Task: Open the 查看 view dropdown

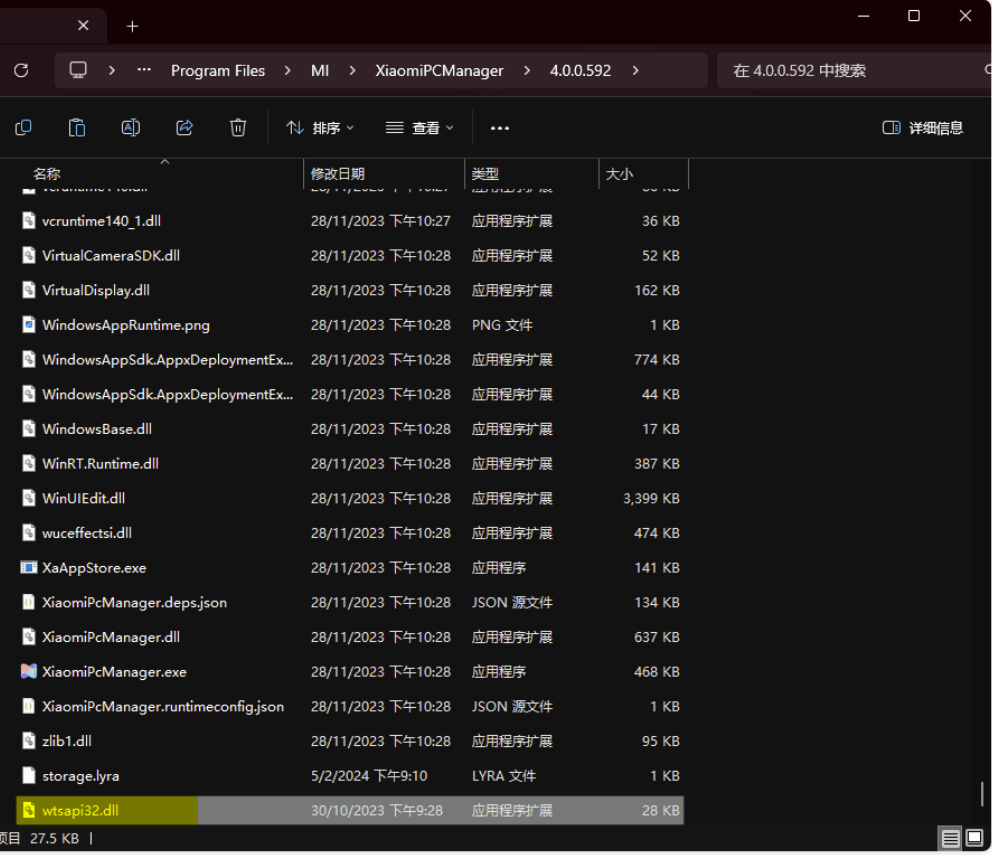Action: coord(420,128)
